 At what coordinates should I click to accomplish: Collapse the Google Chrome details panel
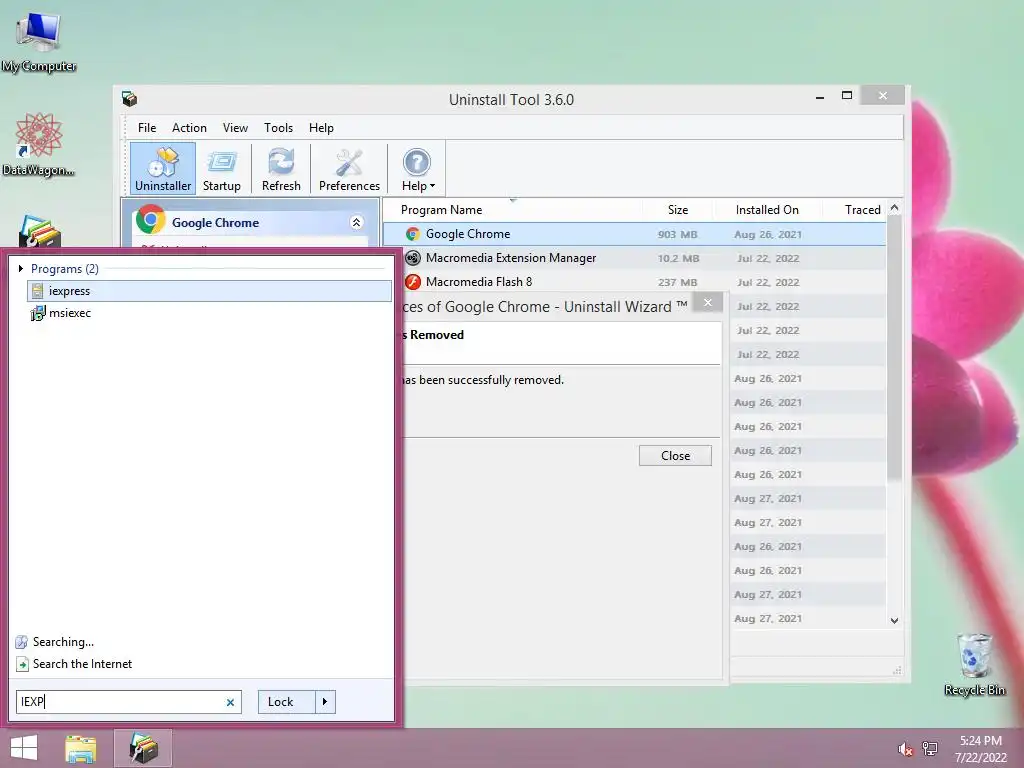(357, 223)
